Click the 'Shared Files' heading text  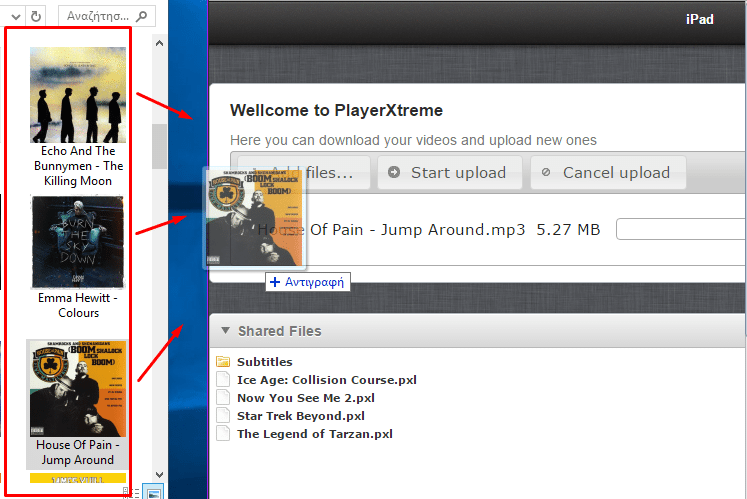[280, 331]
